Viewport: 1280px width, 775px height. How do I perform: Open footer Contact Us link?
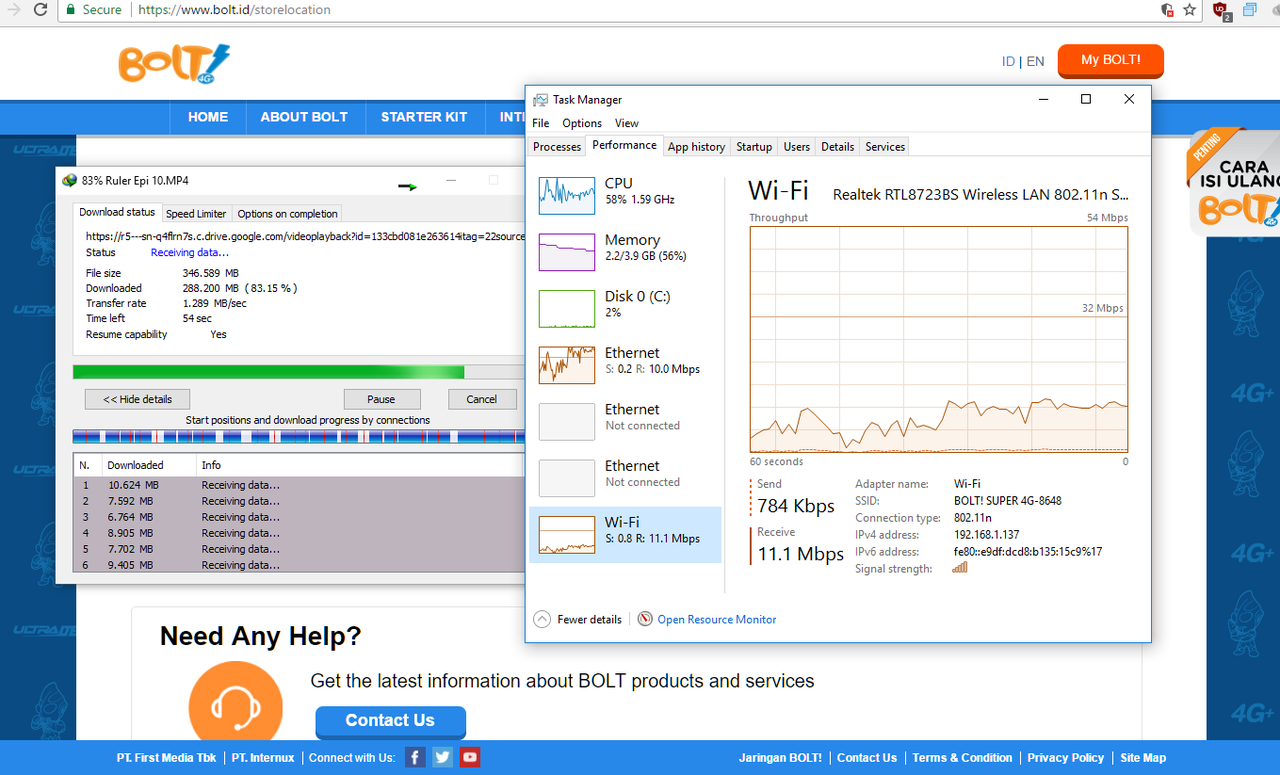[867, 758]
